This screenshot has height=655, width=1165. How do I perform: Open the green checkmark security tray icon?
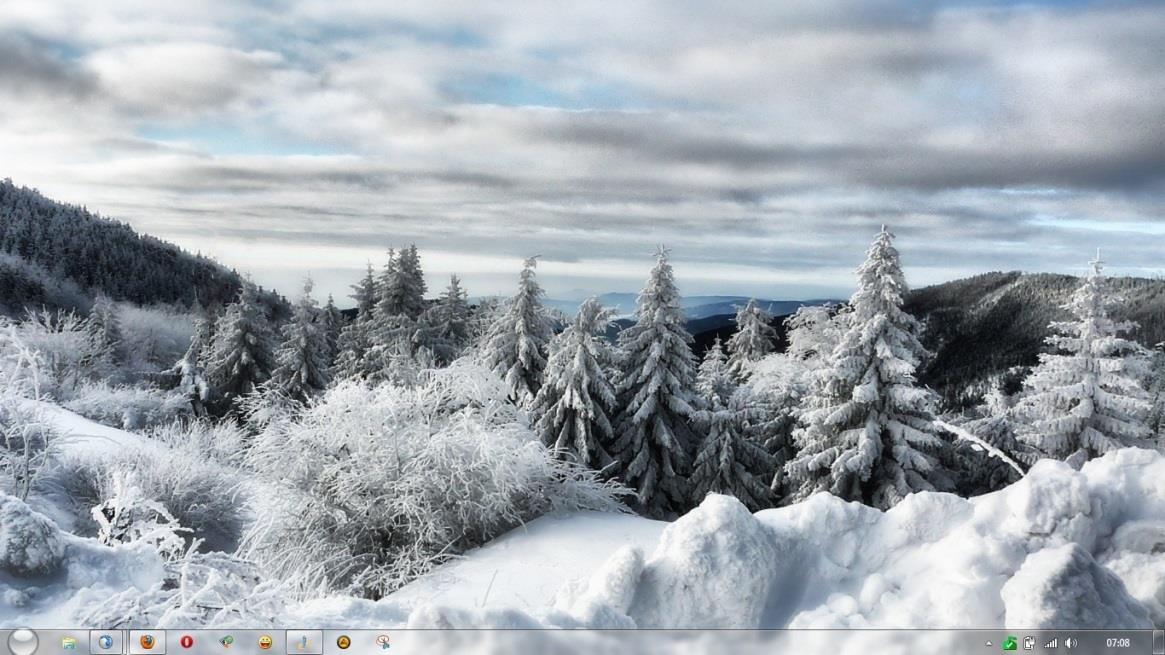[1009, 644]
